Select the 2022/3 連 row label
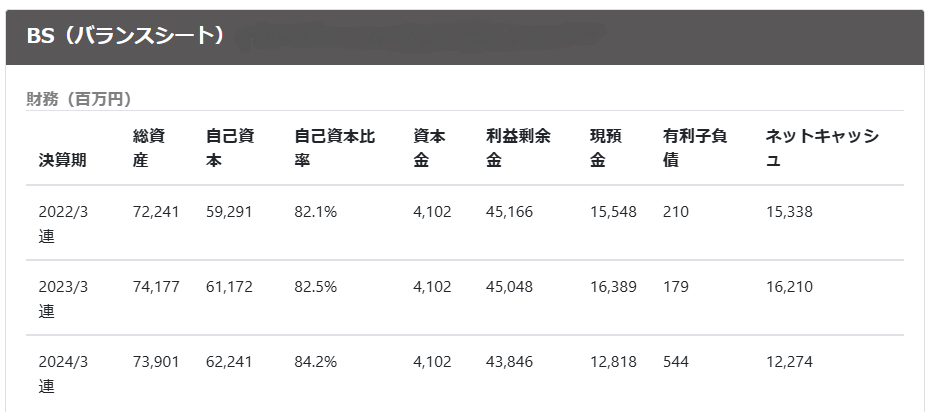The image size is (931, 412). [64, 224]
